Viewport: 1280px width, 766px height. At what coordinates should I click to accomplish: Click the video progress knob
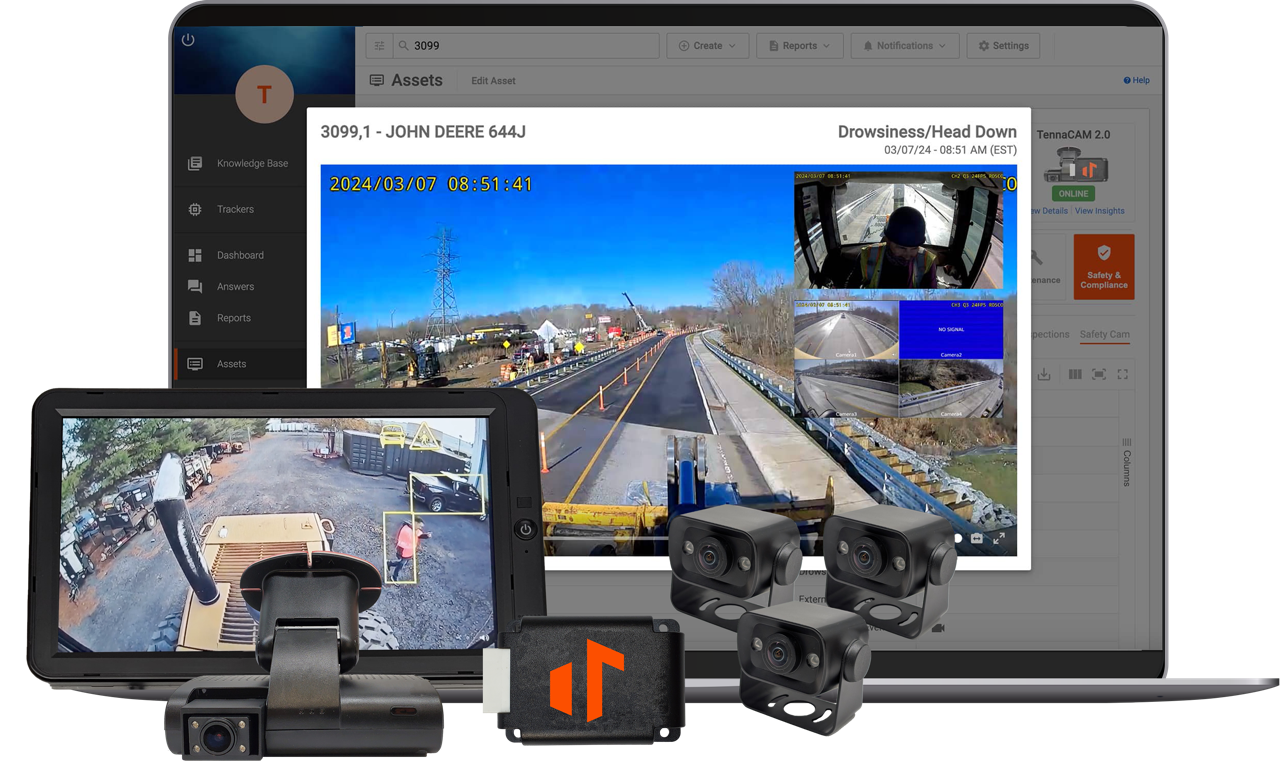coord(957,538)
